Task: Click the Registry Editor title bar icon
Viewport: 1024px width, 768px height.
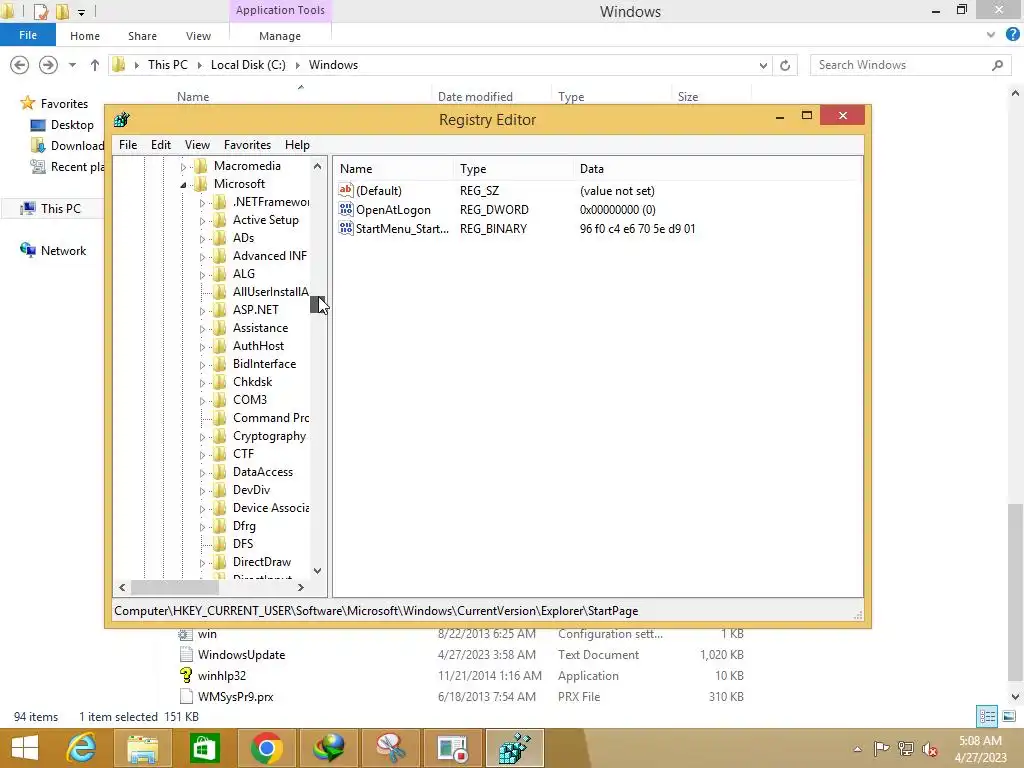Action: [121, 120]
